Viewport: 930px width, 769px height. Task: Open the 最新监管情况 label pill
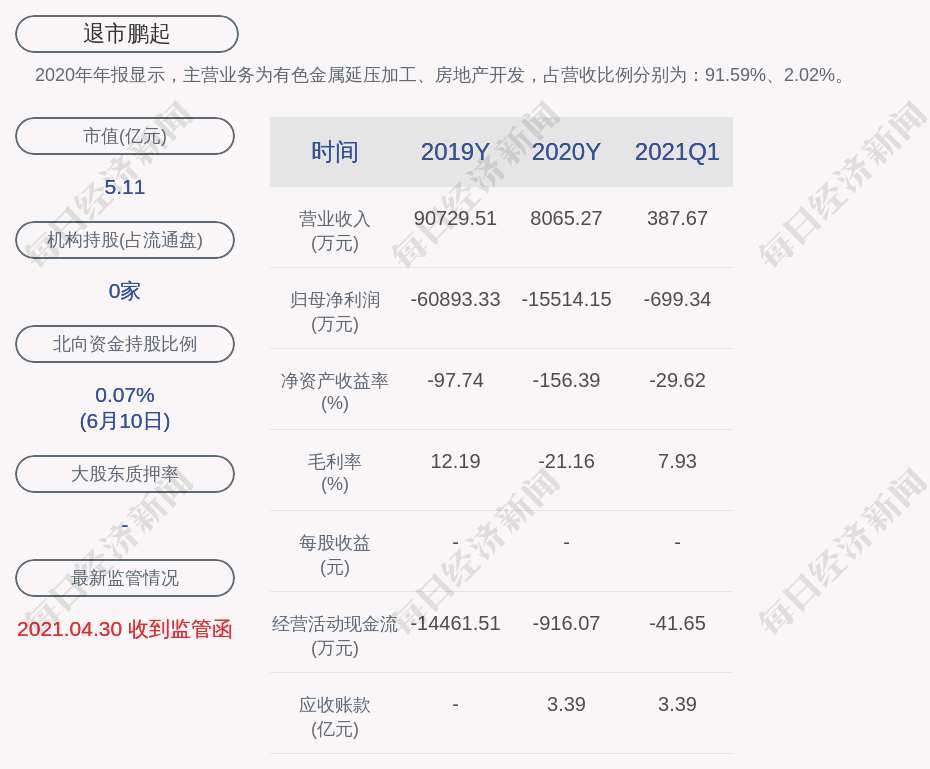pos(125,578)
